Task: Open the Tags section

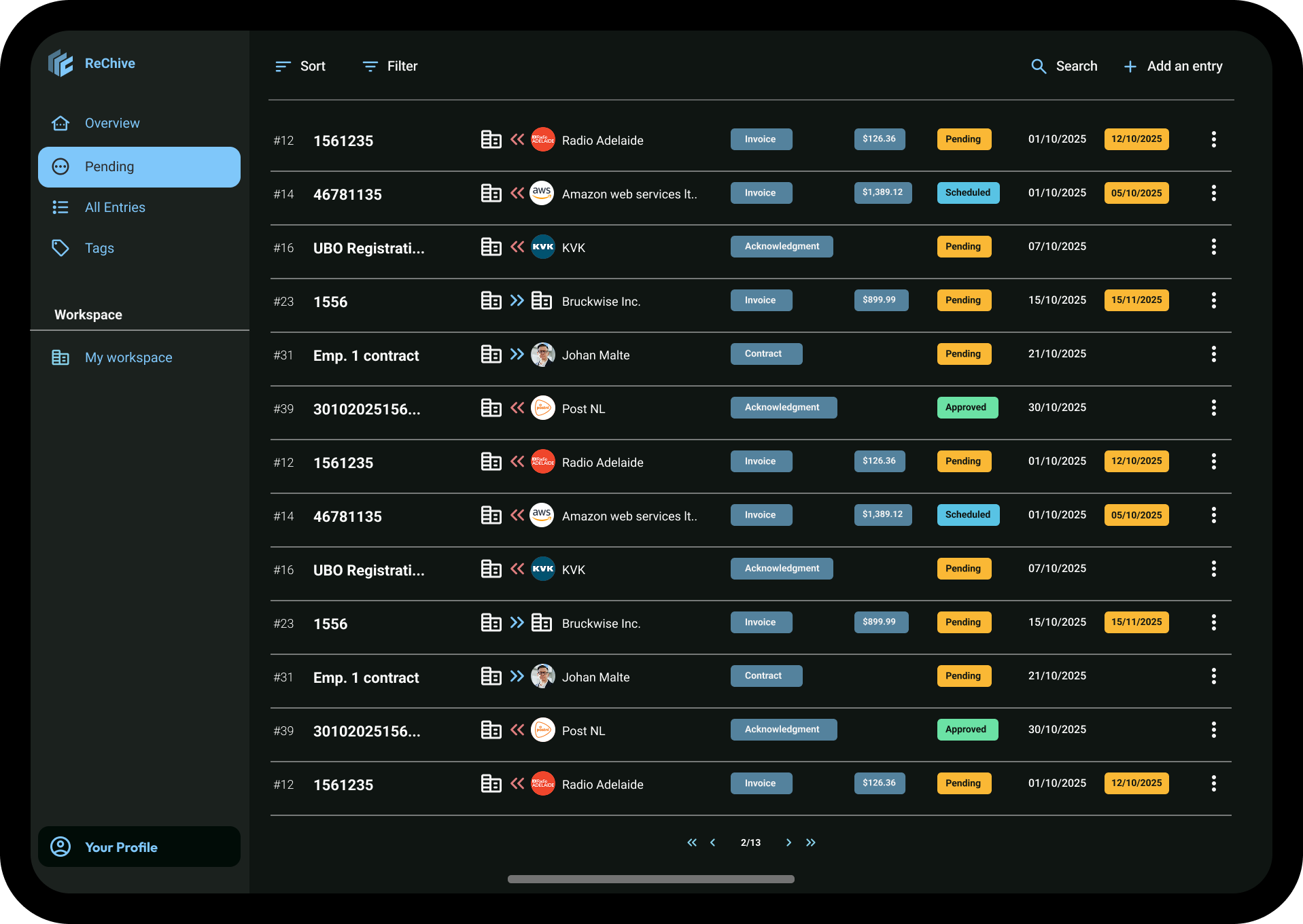Action: [99, 248]
